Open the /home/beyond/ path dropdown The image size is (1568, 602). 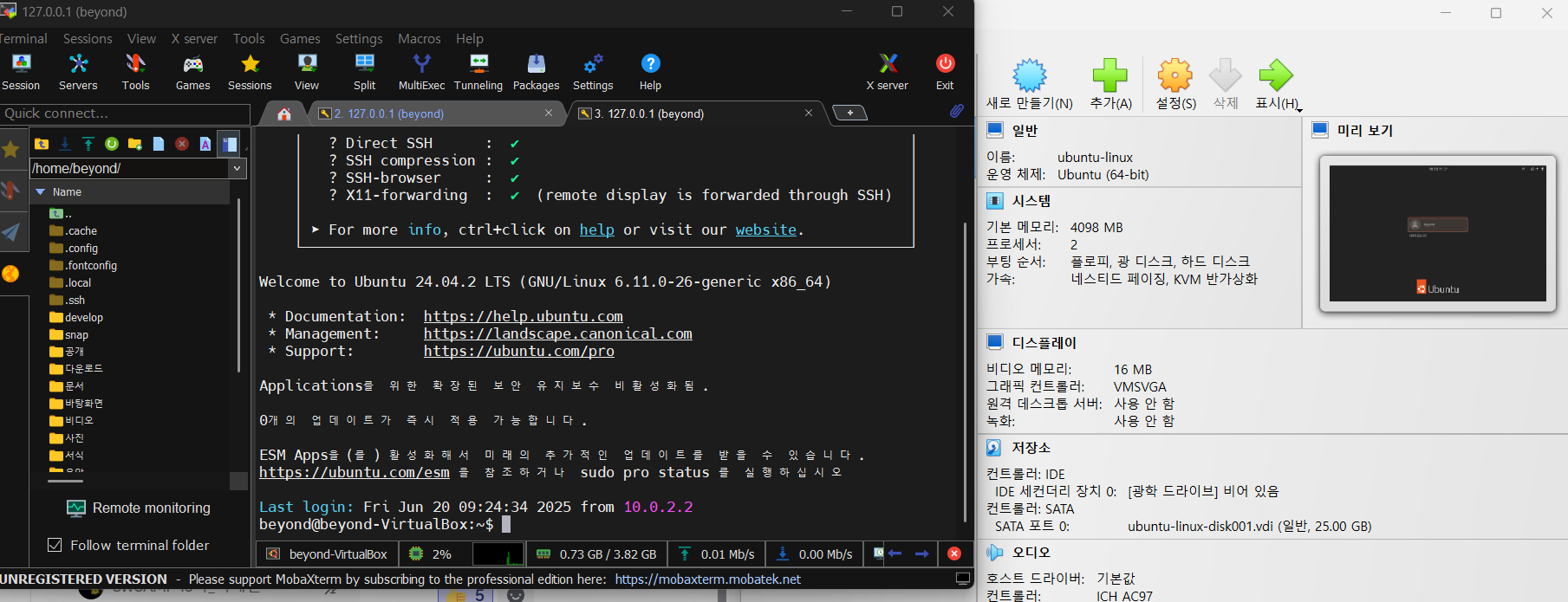(x=237, y=168)
